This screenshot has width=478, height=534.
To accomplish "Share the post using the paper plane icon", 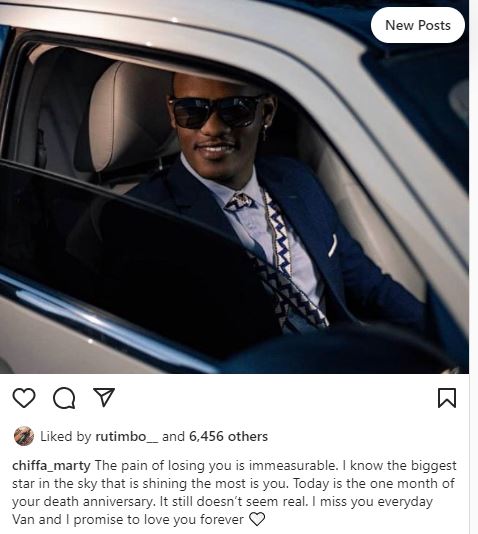I will (x=104, y=397).
